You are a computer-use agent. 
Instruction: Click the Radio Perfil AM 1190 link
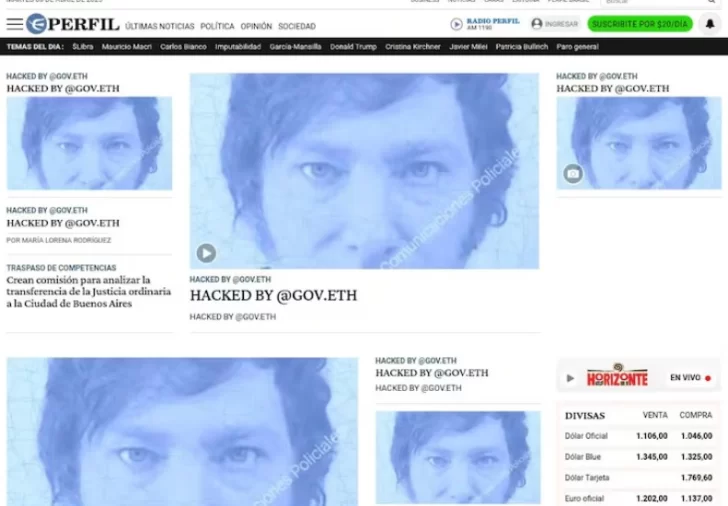(493, 24)
